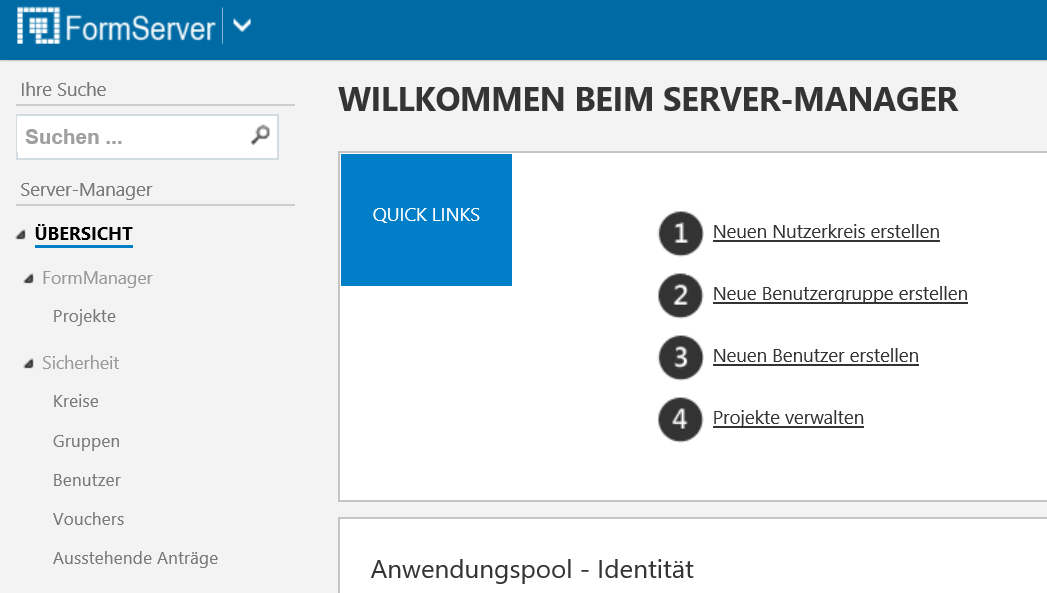The image size is (1047, 593).
Task: Collapse the ÜBERSICHT tree node
Action: tap(21, 234)
